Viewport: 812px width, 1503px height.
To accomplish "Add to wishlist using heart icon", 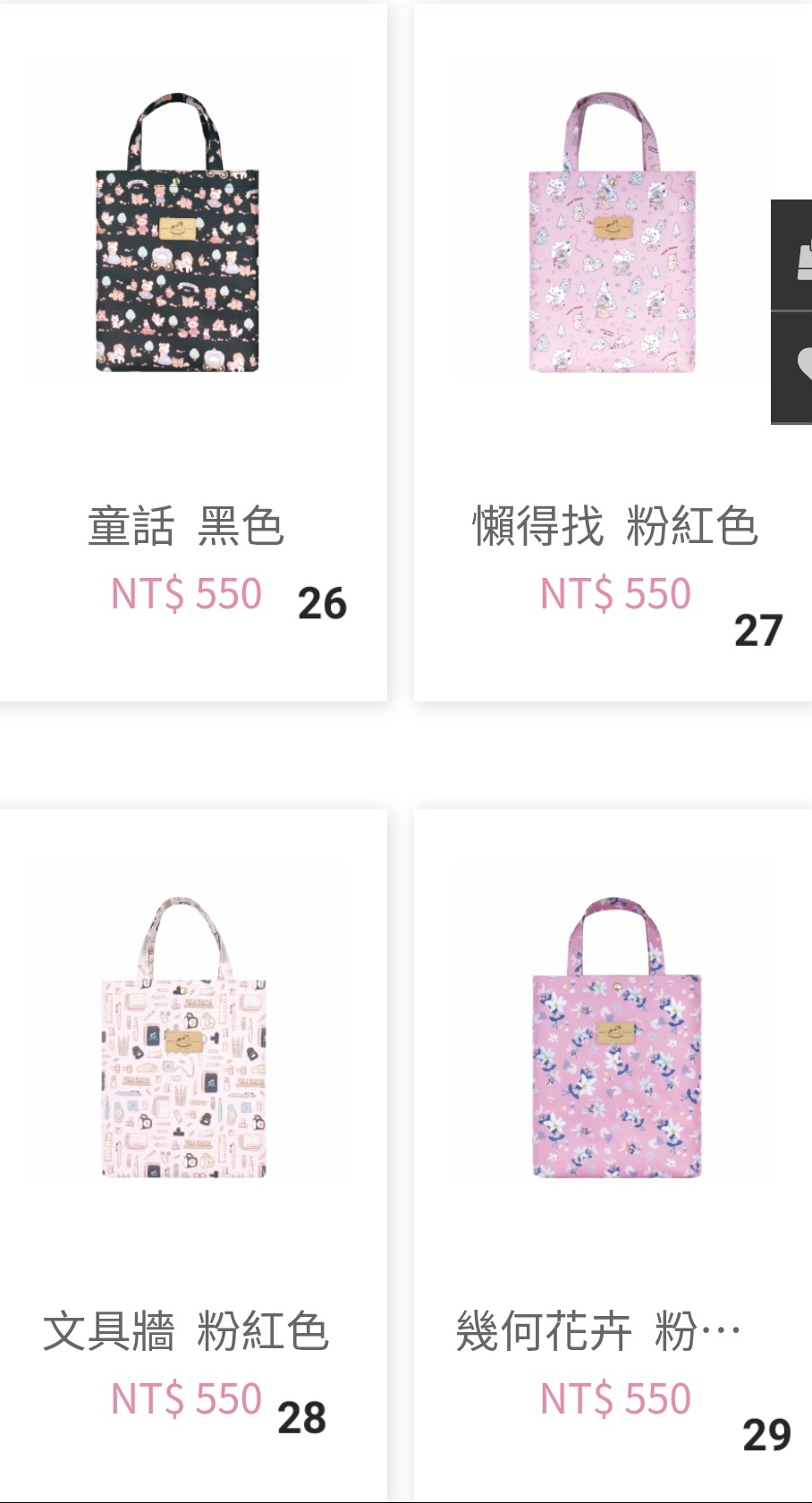I will click(793, 367).
